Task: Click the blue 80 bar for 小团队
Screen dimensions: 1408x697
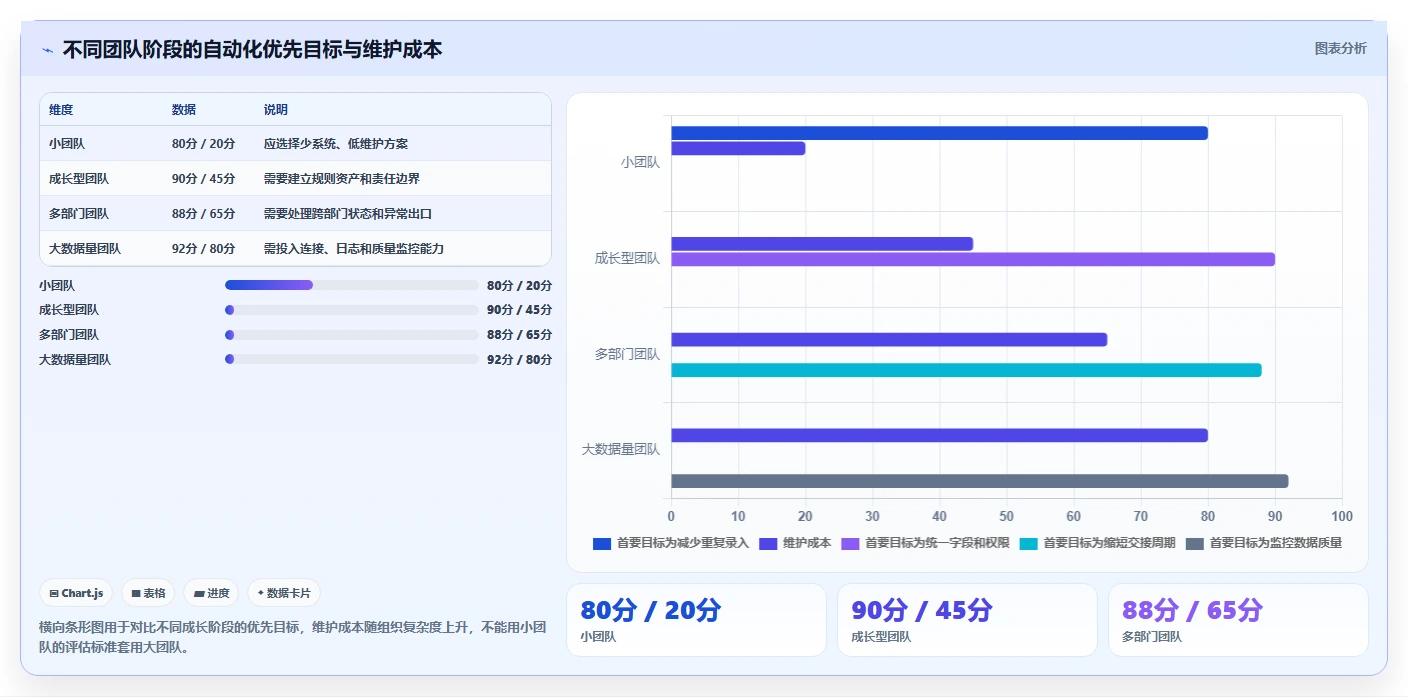Action: [x=939, y=133]
